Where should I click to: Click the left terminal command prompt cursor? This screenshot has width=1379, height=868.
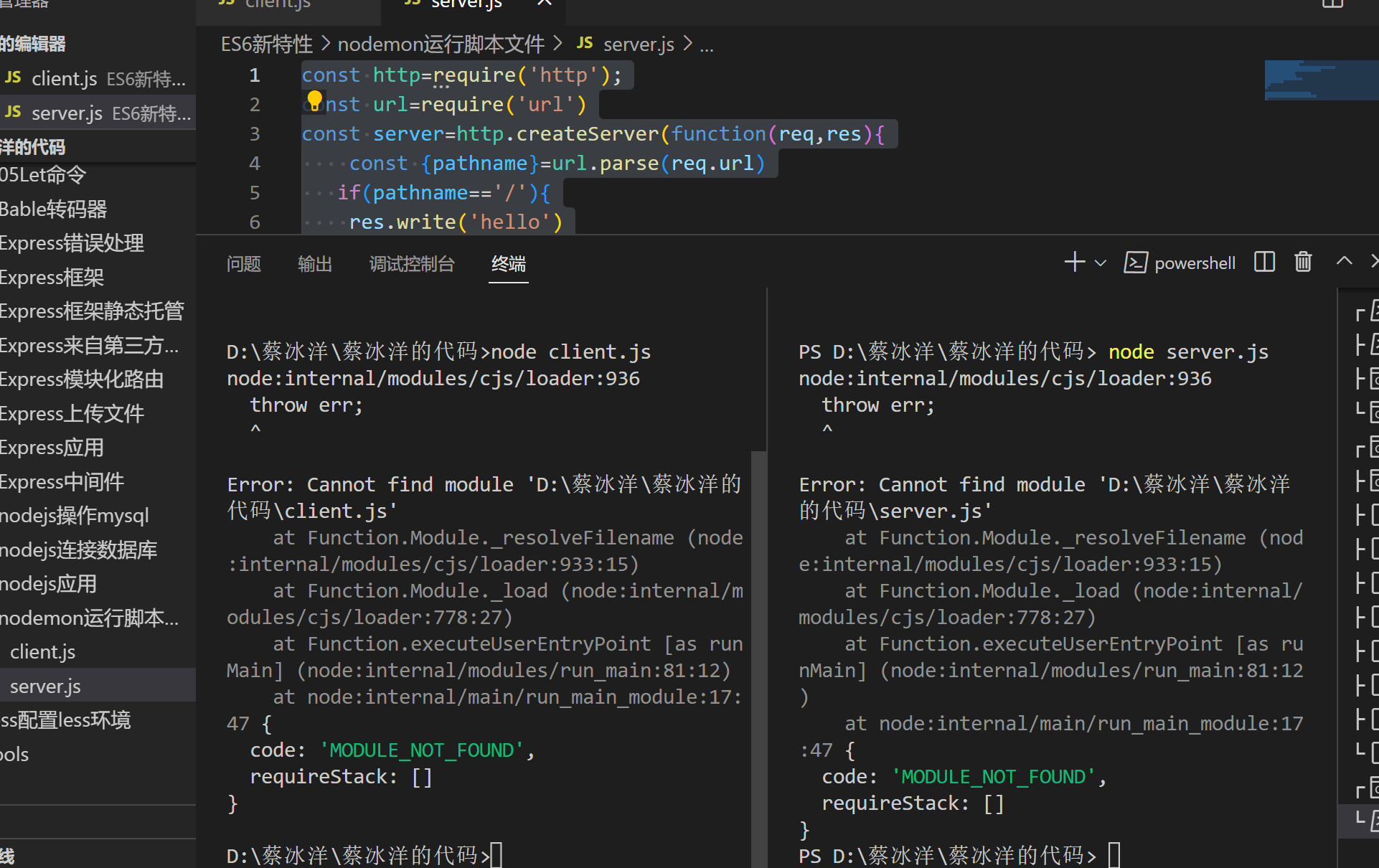(x=496, y=855)
